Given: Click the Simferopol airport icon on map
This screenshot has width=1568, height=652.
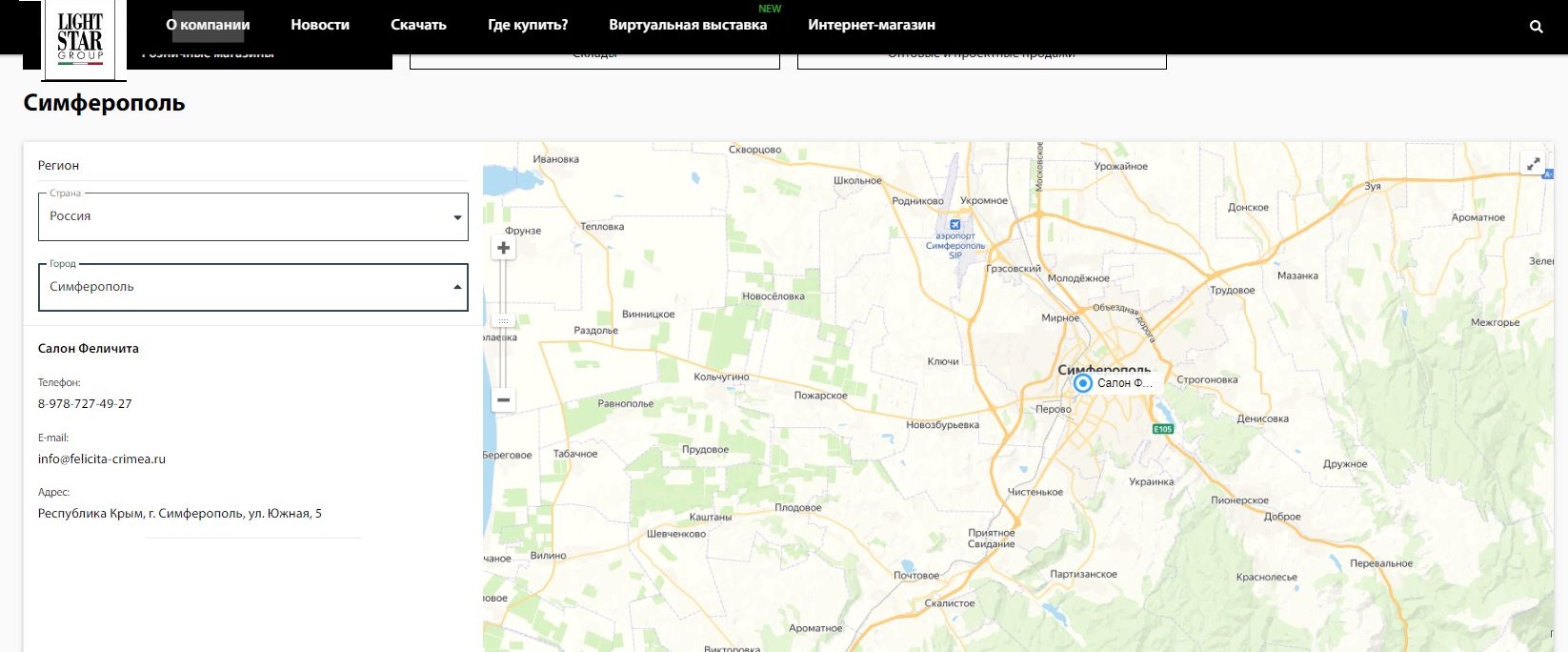Looking at the screenshot, I should click(x=955, y=225).
